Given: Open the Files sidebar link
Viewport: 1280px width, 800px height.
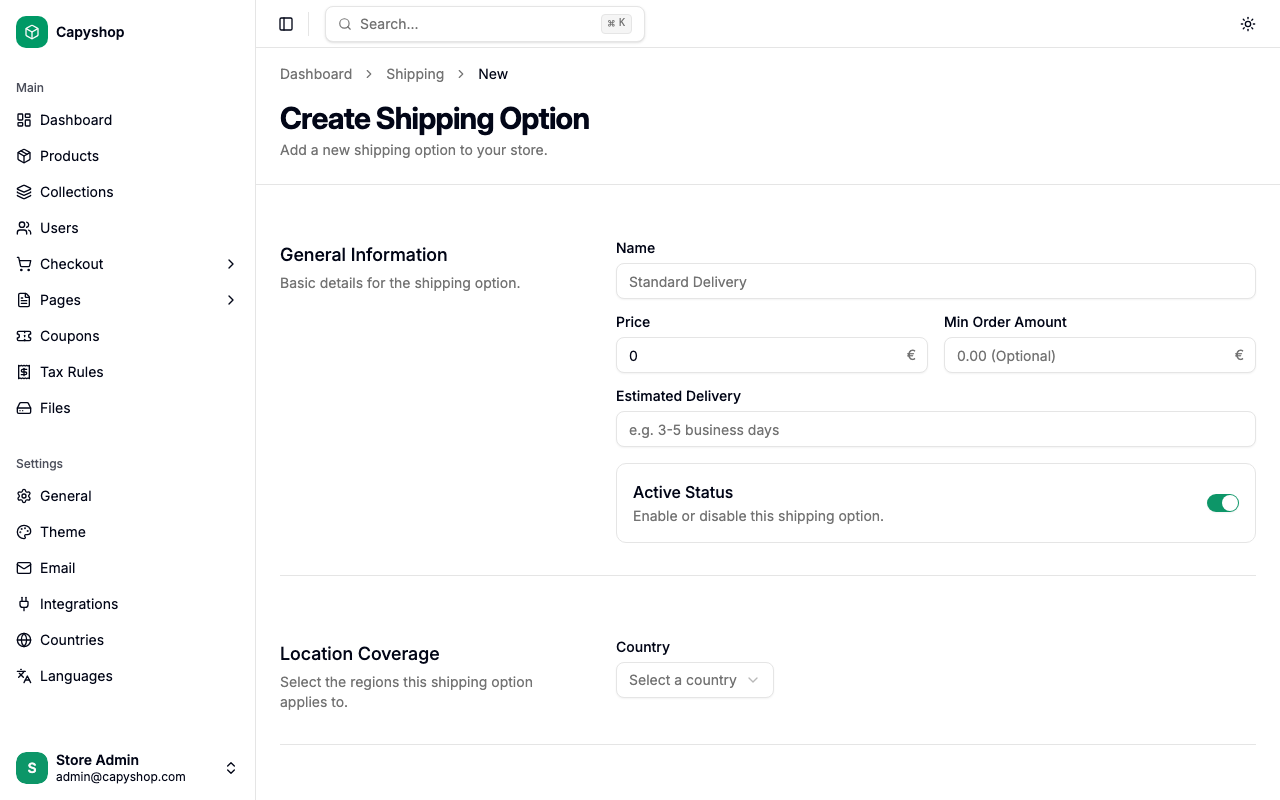Looking at the screenshot, I should (x=128, y=408).
